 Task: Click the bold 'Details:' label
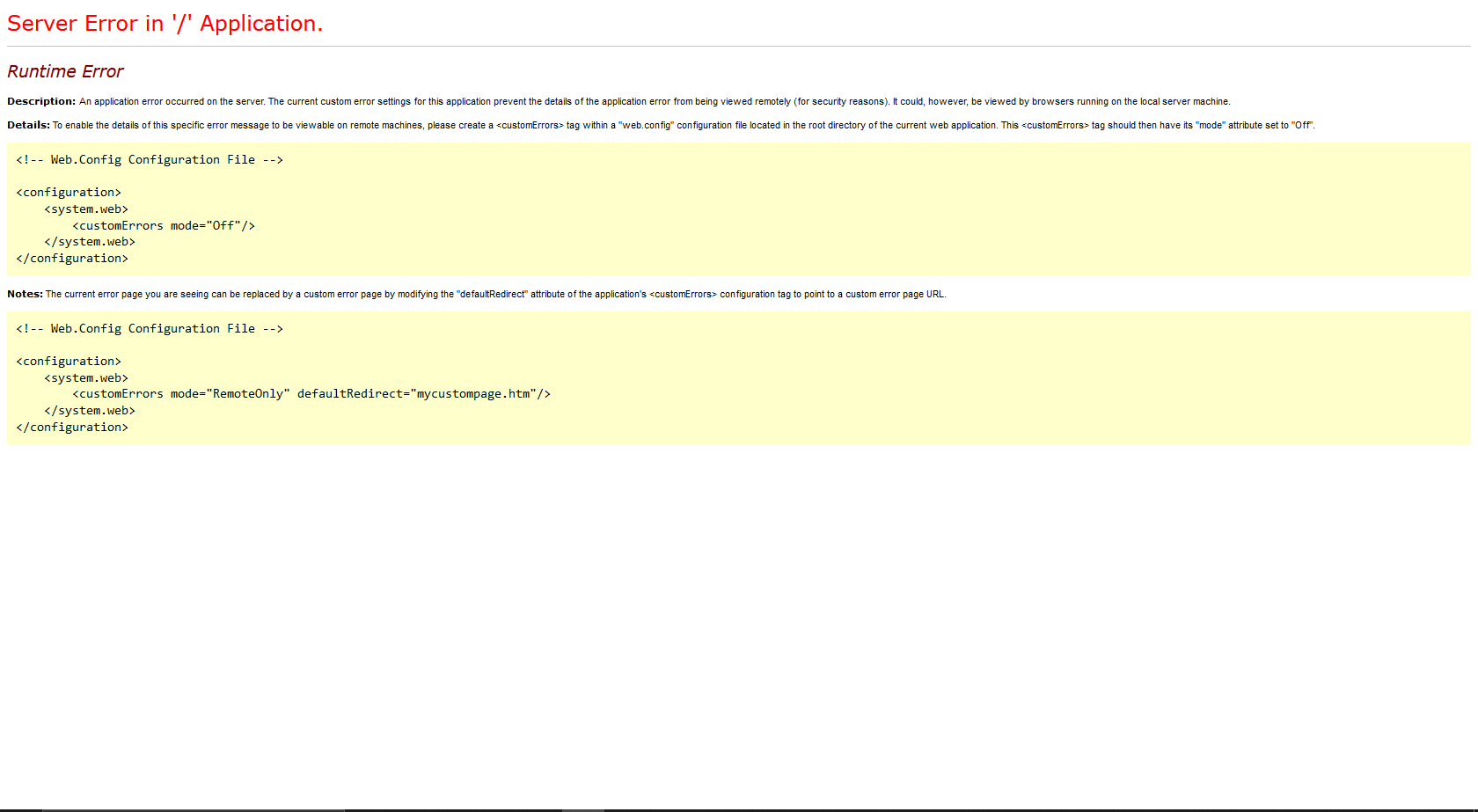click(28, 125)
